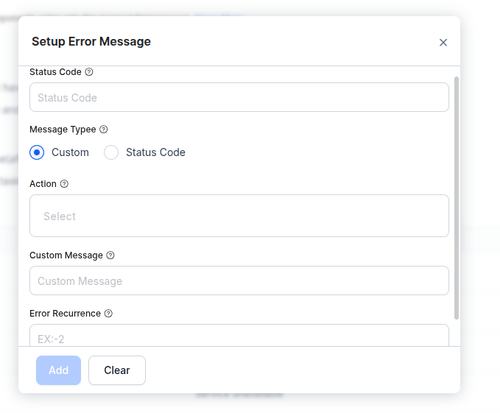Click the Custom Message help icon
This screenshot has width=500, height=413.
pos(110,255)
